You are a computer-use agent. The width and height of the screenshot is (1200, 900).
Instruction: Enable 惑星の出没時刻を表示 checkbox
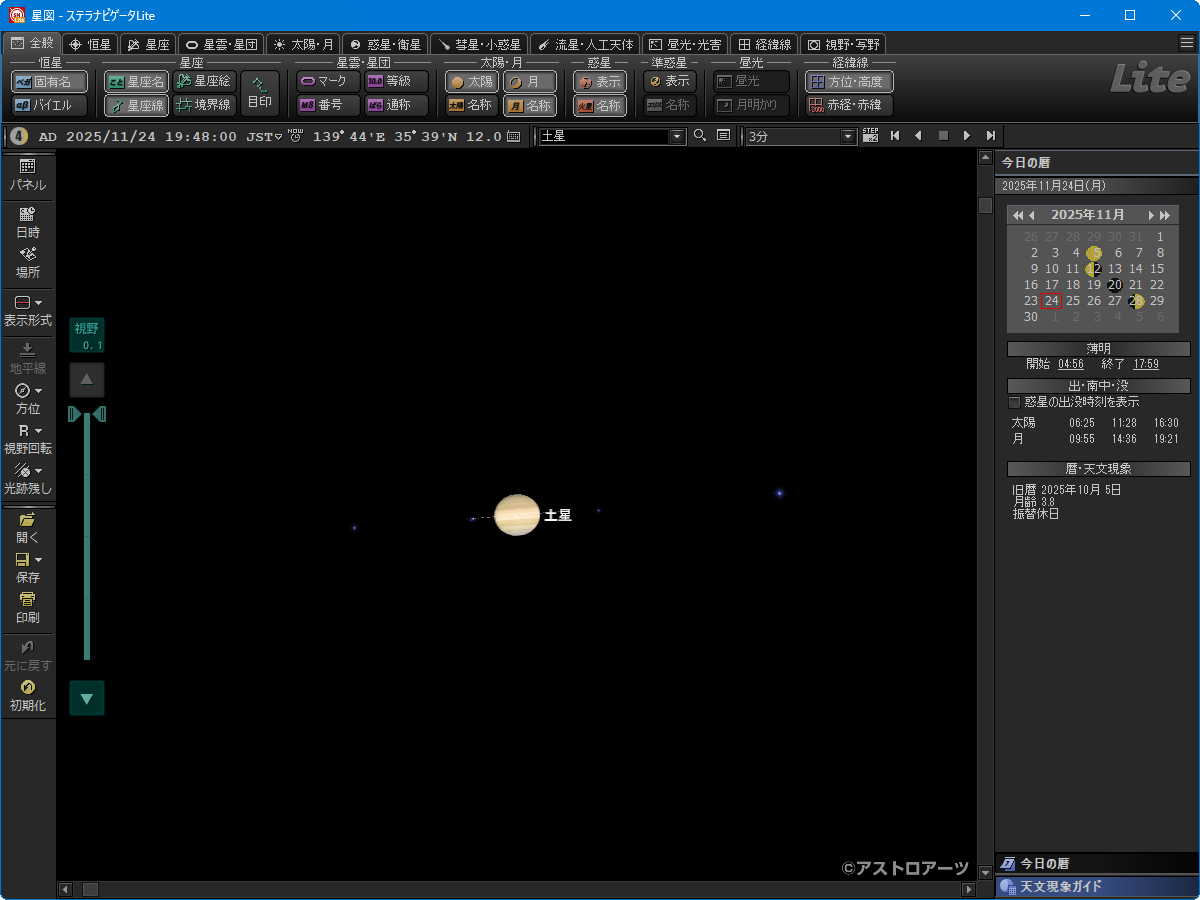click(x=1014, y=402)
